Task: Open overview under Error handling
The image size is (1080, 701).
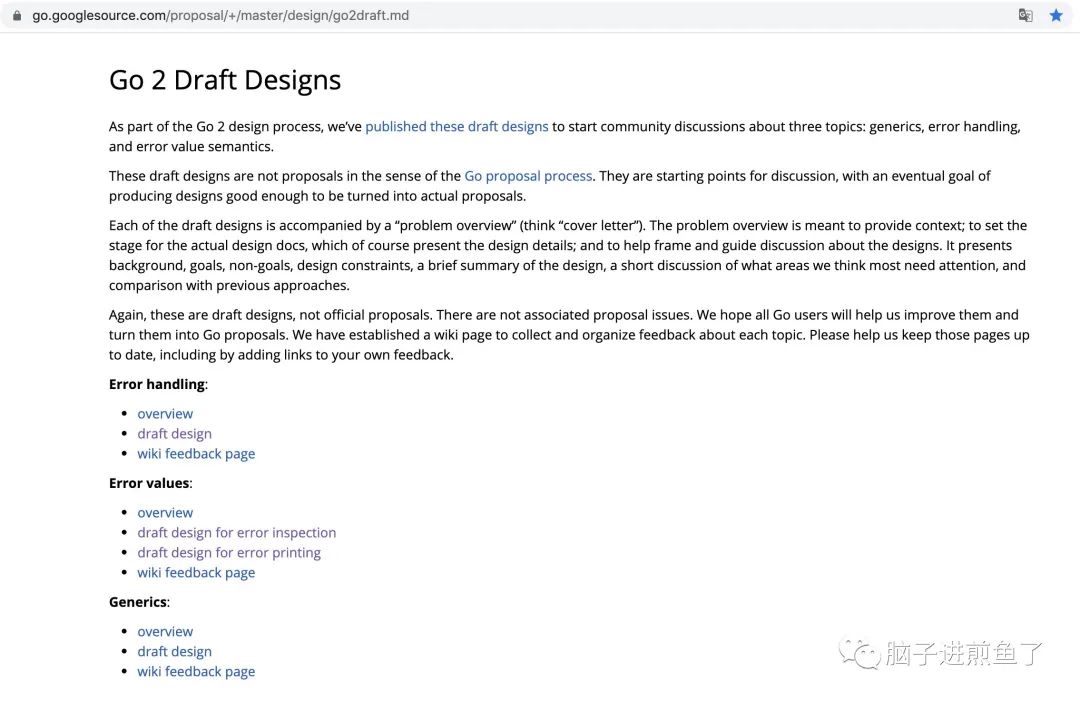Action: pyautogui.click(x=165, y=414)
